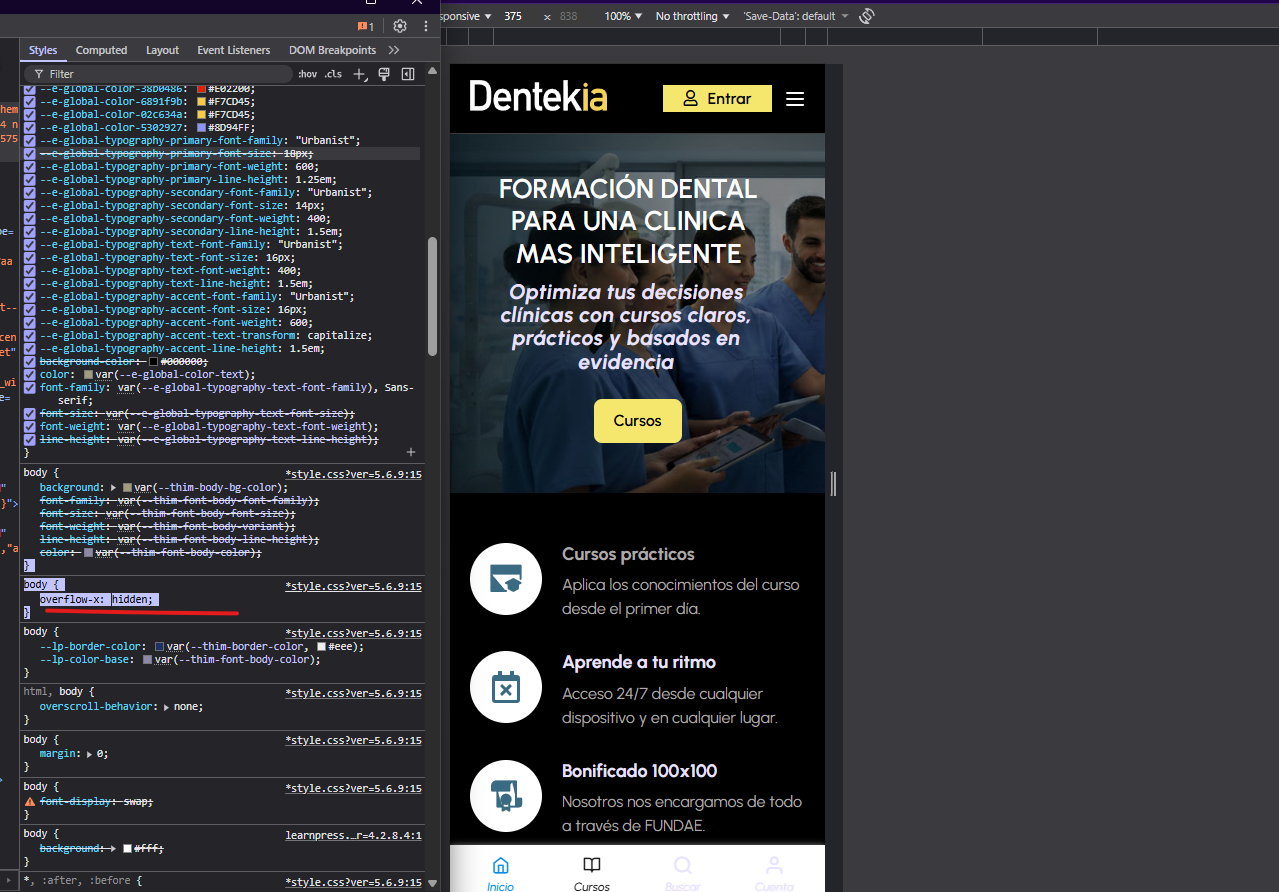Open the issues counter badge showing 1
1279x892 pixels.
click(365, 26)
